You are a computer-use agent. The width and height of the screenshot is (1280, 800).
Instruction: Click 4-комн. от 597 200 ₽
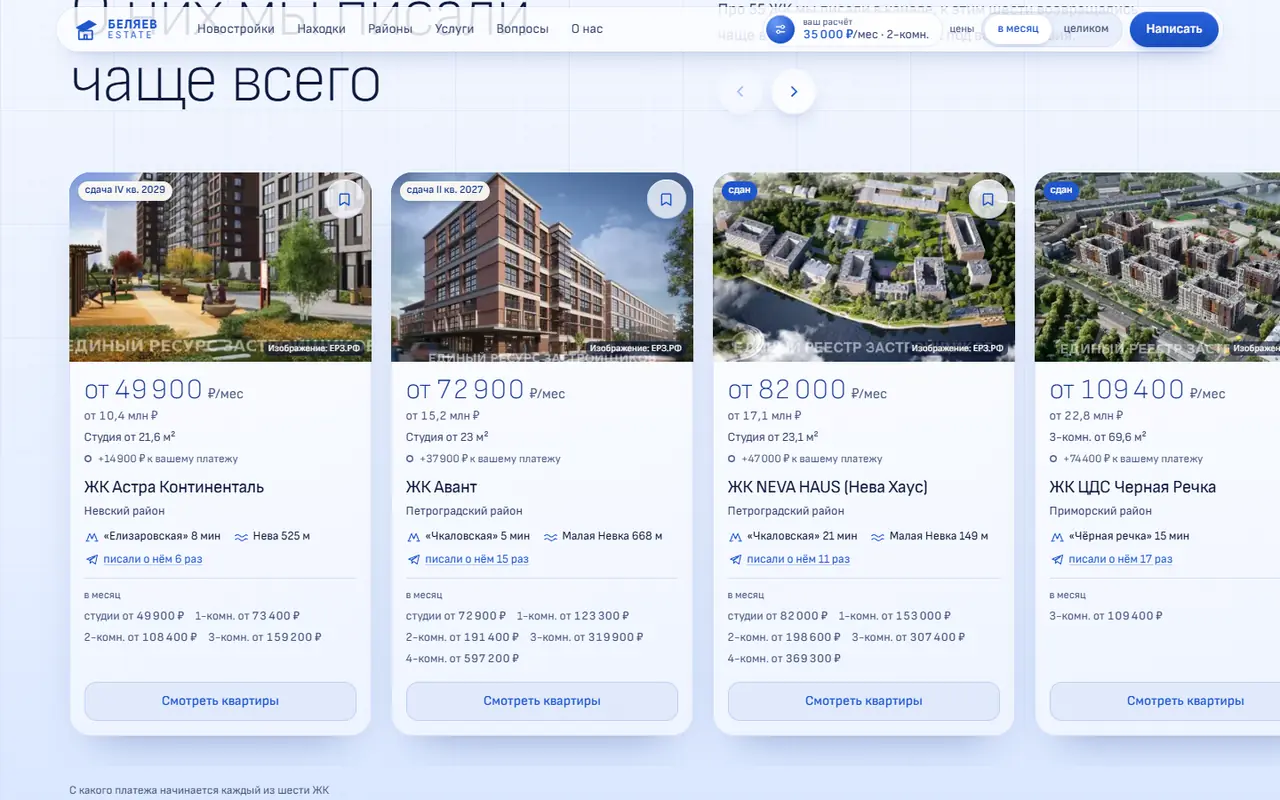pos(463,659)
